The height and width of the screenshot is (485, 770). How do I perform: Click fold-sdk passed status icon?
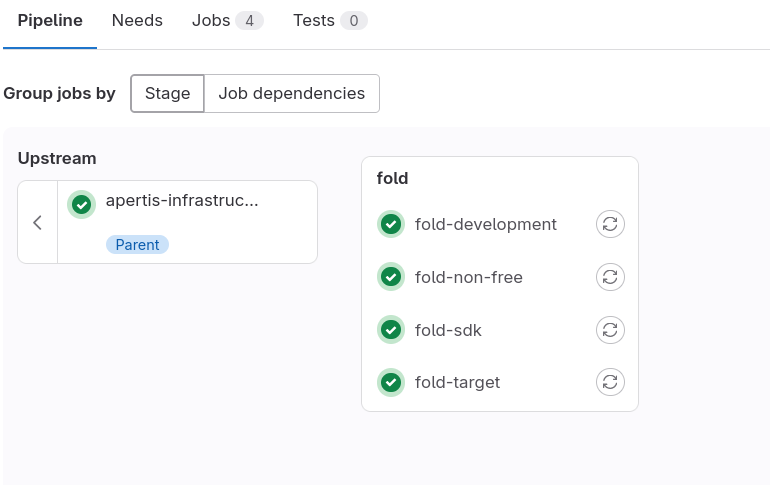pos(391,330)
